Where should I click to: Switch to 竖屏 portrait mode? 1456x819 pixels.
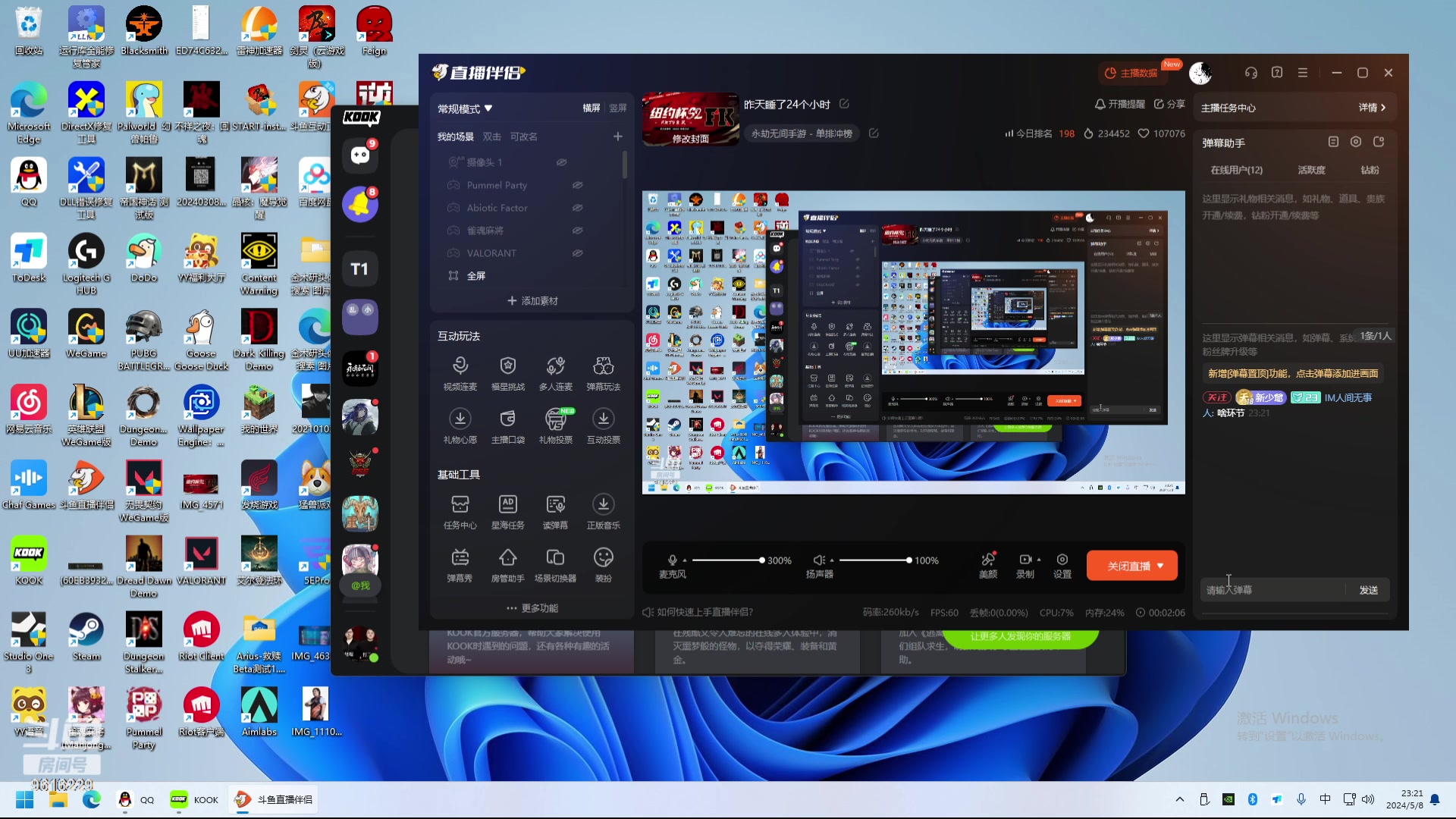click(618, 108)
